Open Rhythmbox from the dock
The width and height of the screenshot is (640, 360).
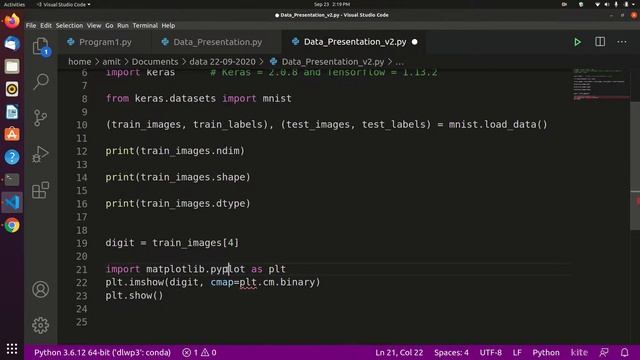(12, 89)
